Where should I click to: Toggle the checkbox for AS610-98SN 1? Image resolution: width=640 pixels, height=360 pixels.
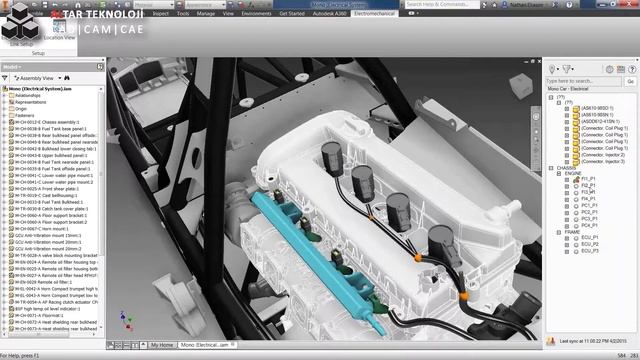pos(567,116)
